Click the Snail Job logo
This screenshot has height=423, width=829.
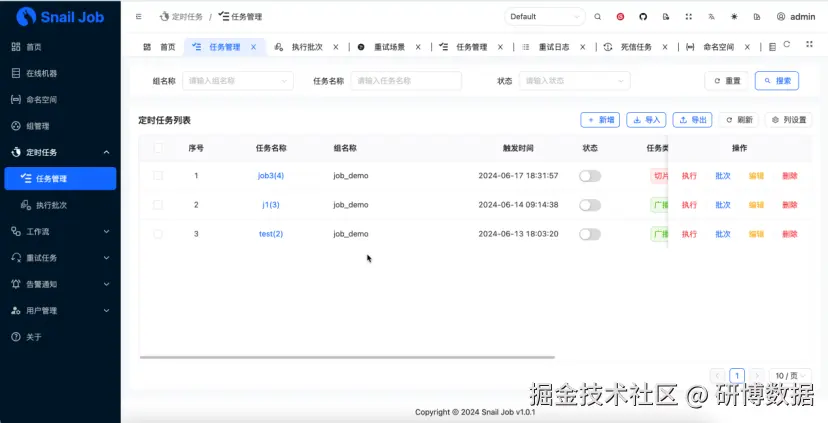(60, 17)
